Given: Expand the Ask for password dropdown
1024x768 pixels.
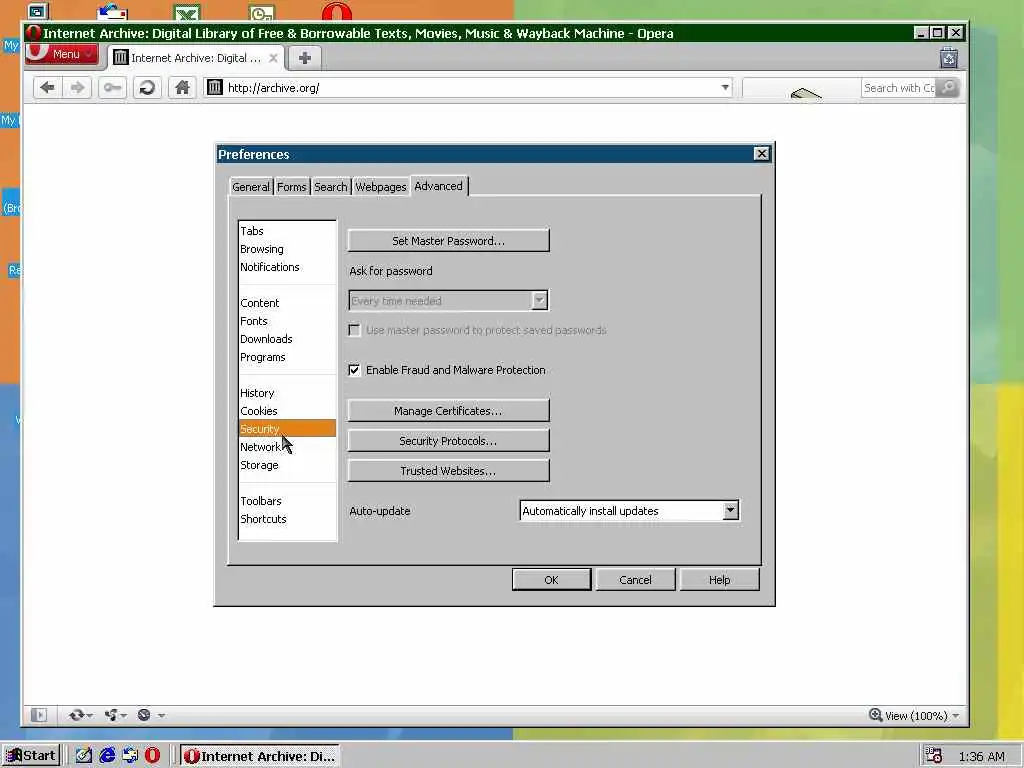Looking at the screenshot, I should click(539, 300).
